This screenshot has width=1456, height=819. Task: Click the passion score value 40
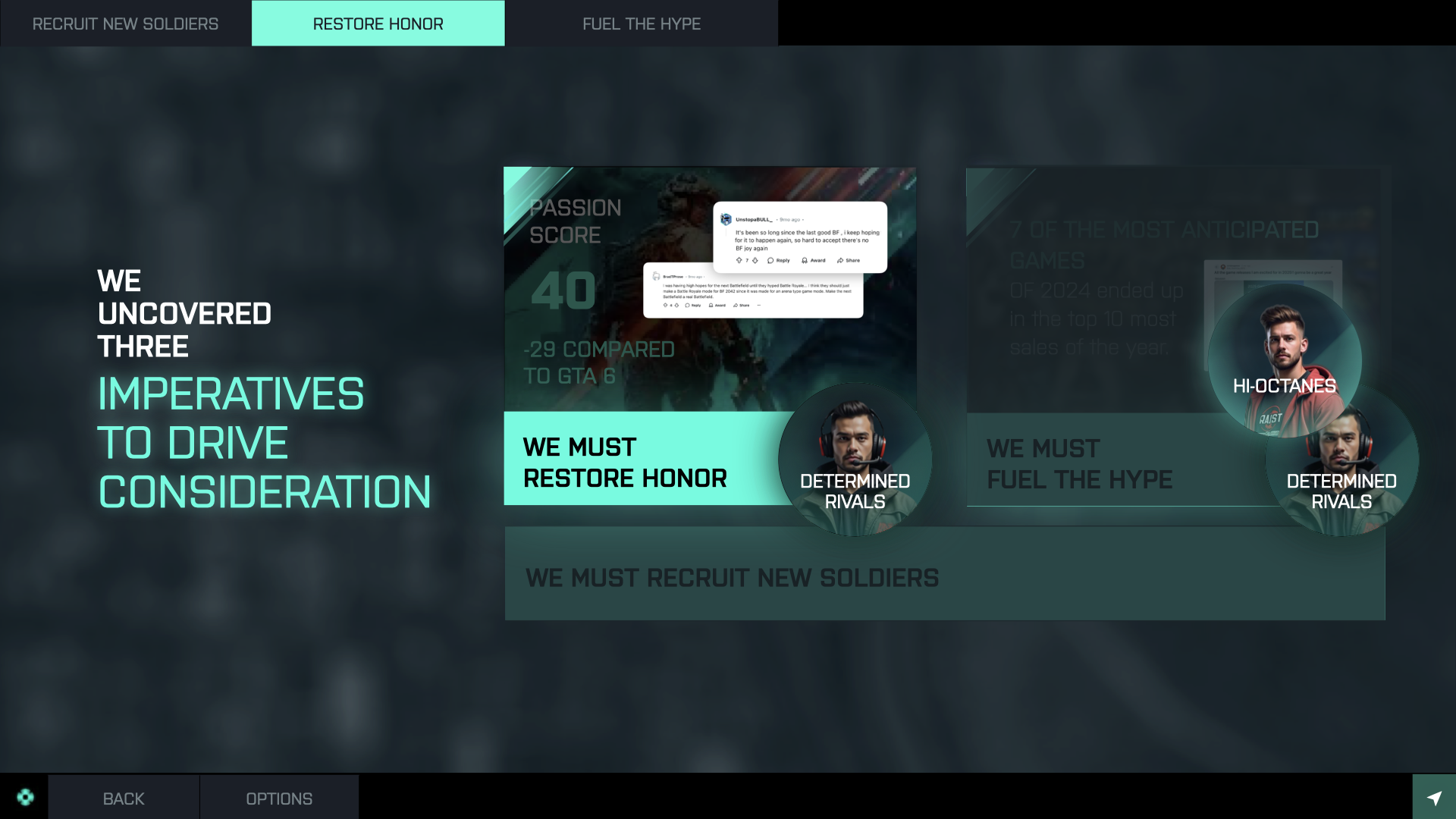pos(563,290)
